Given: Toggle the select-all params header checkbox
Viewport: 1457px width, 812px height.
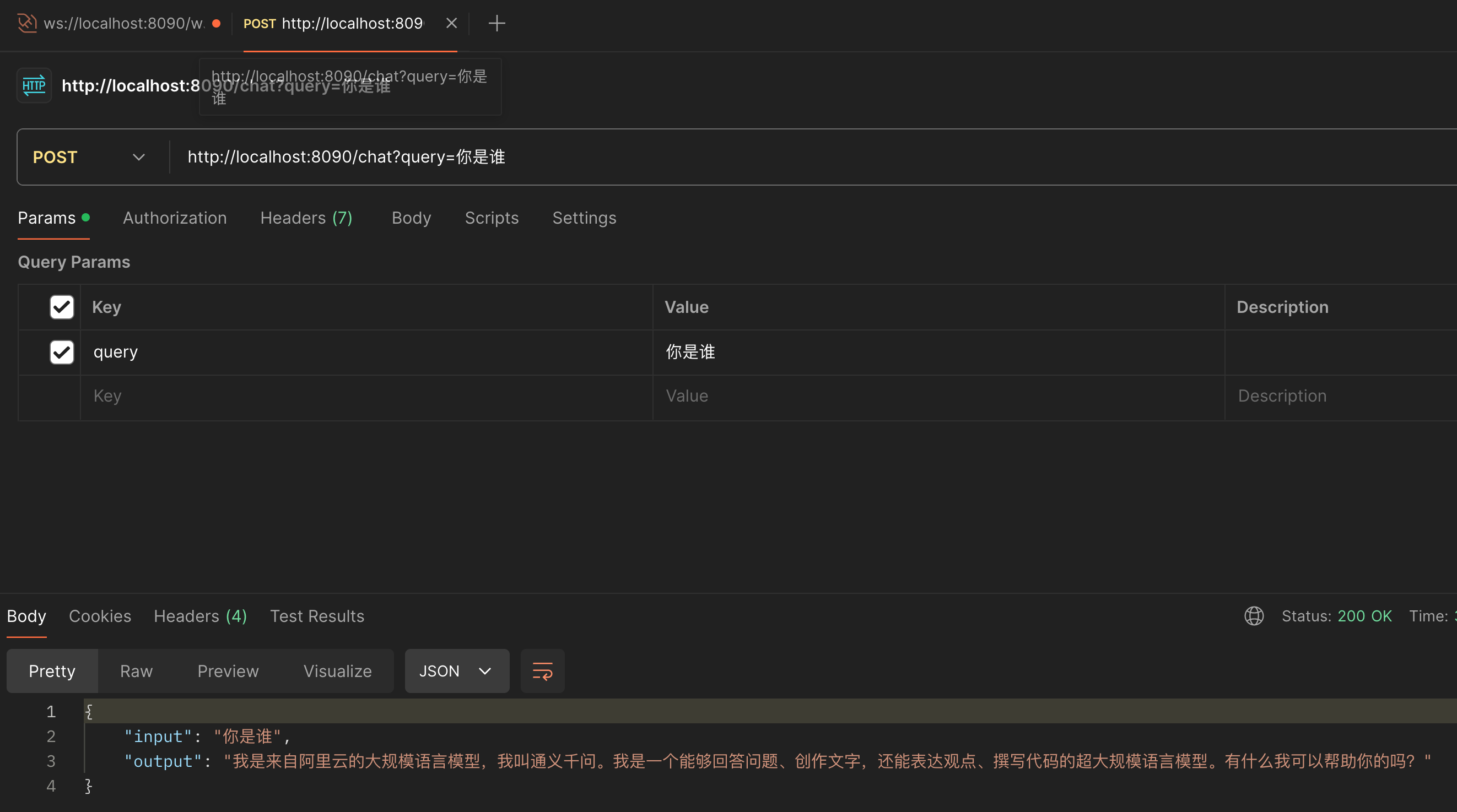Looking at the screenshot, I should pos(62,307).
